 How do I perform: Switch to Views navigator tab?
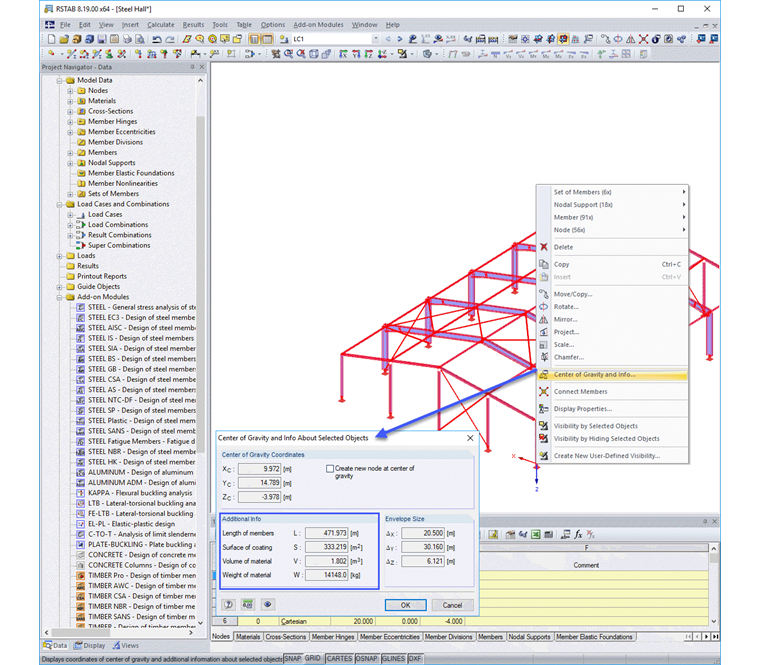pyautogui.click(x=126, y=646)
